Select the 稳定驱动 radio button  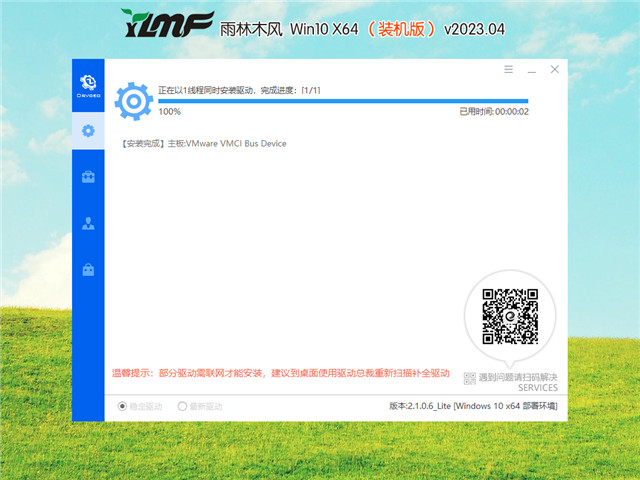(x=122, y=406)
